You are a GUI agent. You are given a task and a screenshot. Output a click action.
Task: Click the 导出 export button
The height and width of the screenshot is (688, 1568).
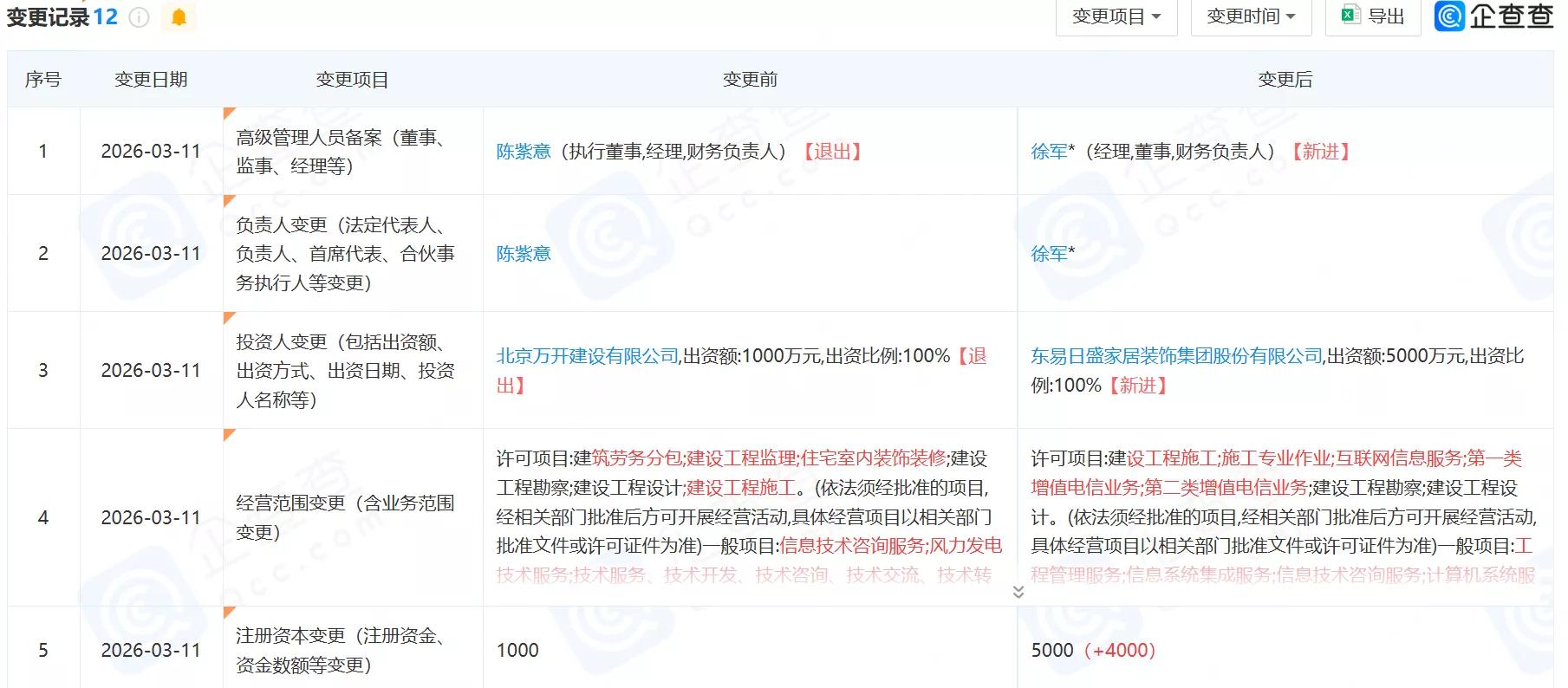click(x=1373, y=16)
